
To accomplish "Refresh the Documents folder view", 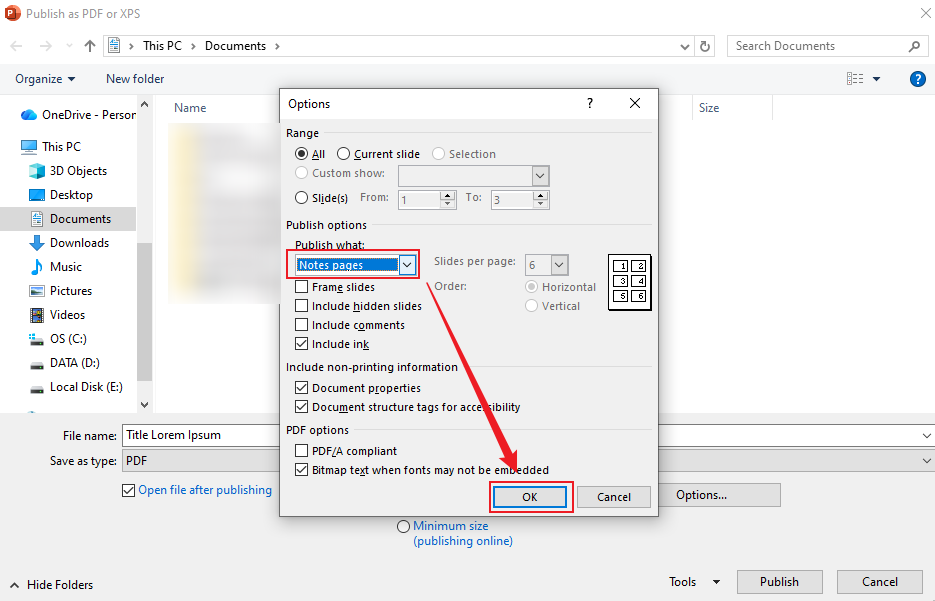I will [x=706, y=45].
